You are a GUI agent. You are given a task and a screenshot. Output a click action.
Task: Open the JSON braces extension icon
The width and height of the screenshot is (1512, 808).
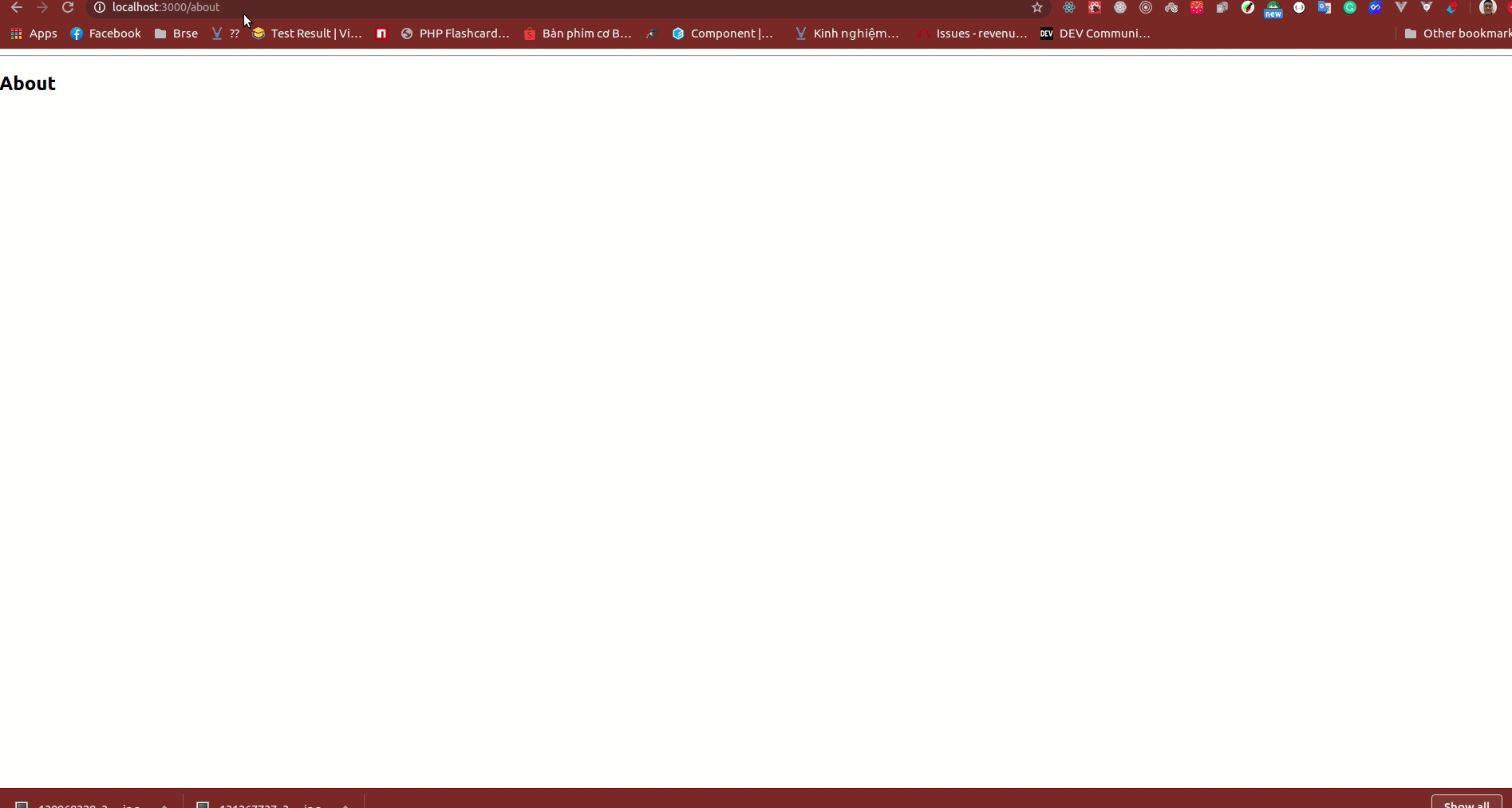(x=1299, y=7)
